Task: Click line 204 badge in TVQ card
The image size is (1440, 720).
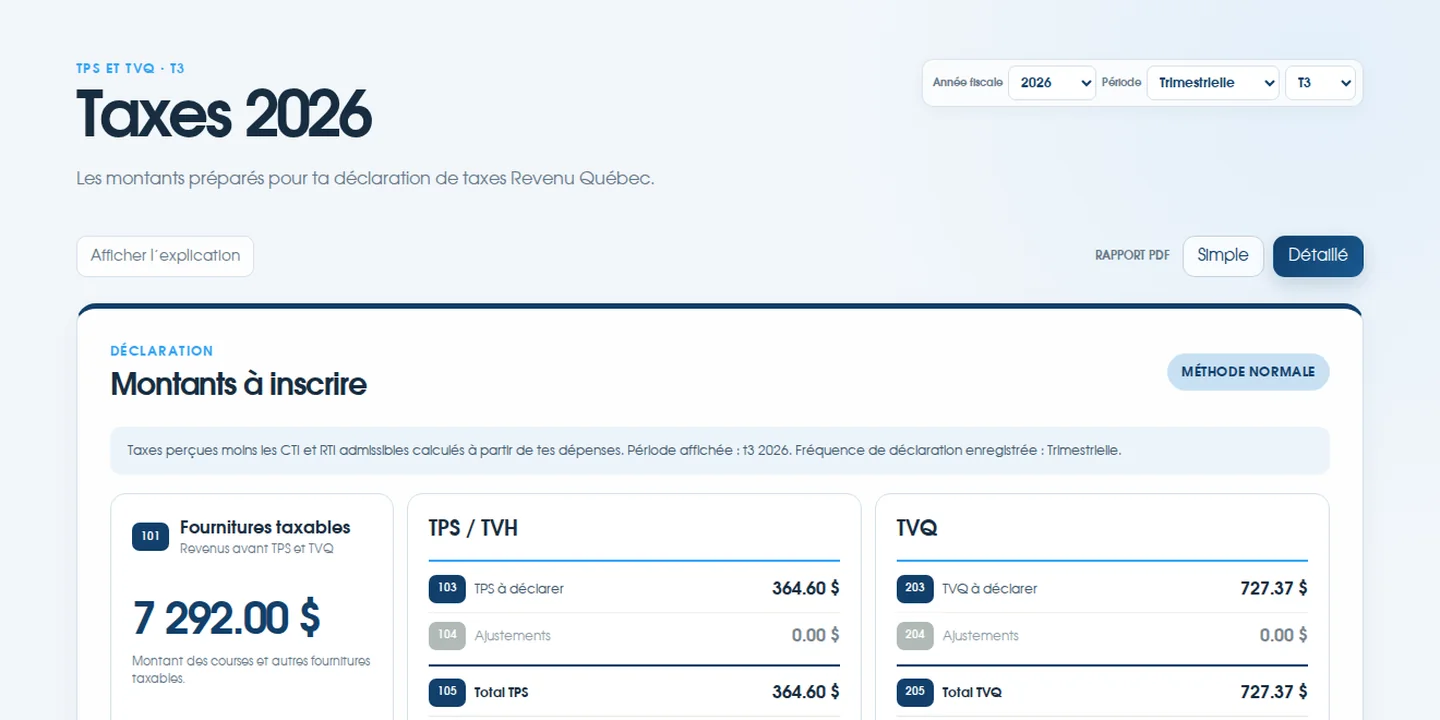Action: point(915,636)
